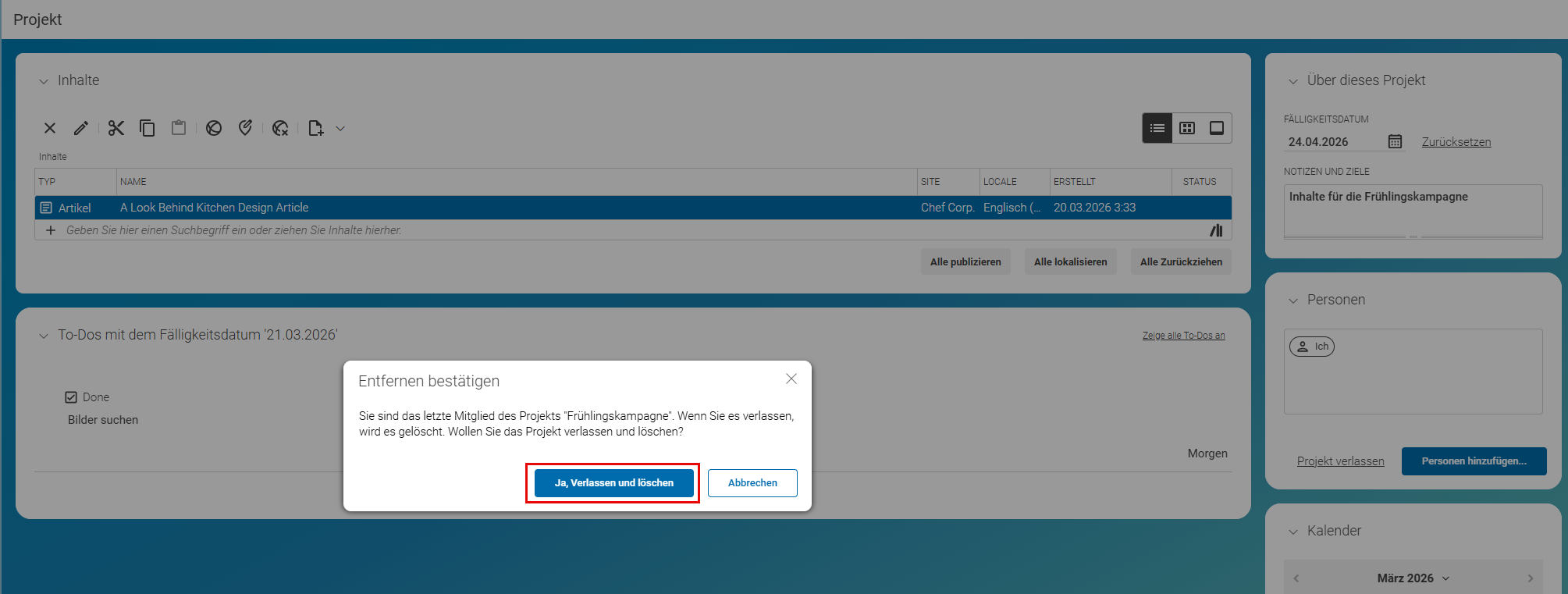This screenshot has width=1568, height=594.
Task: Click the Chef Corp. site cell
Action: pos(948,208)
